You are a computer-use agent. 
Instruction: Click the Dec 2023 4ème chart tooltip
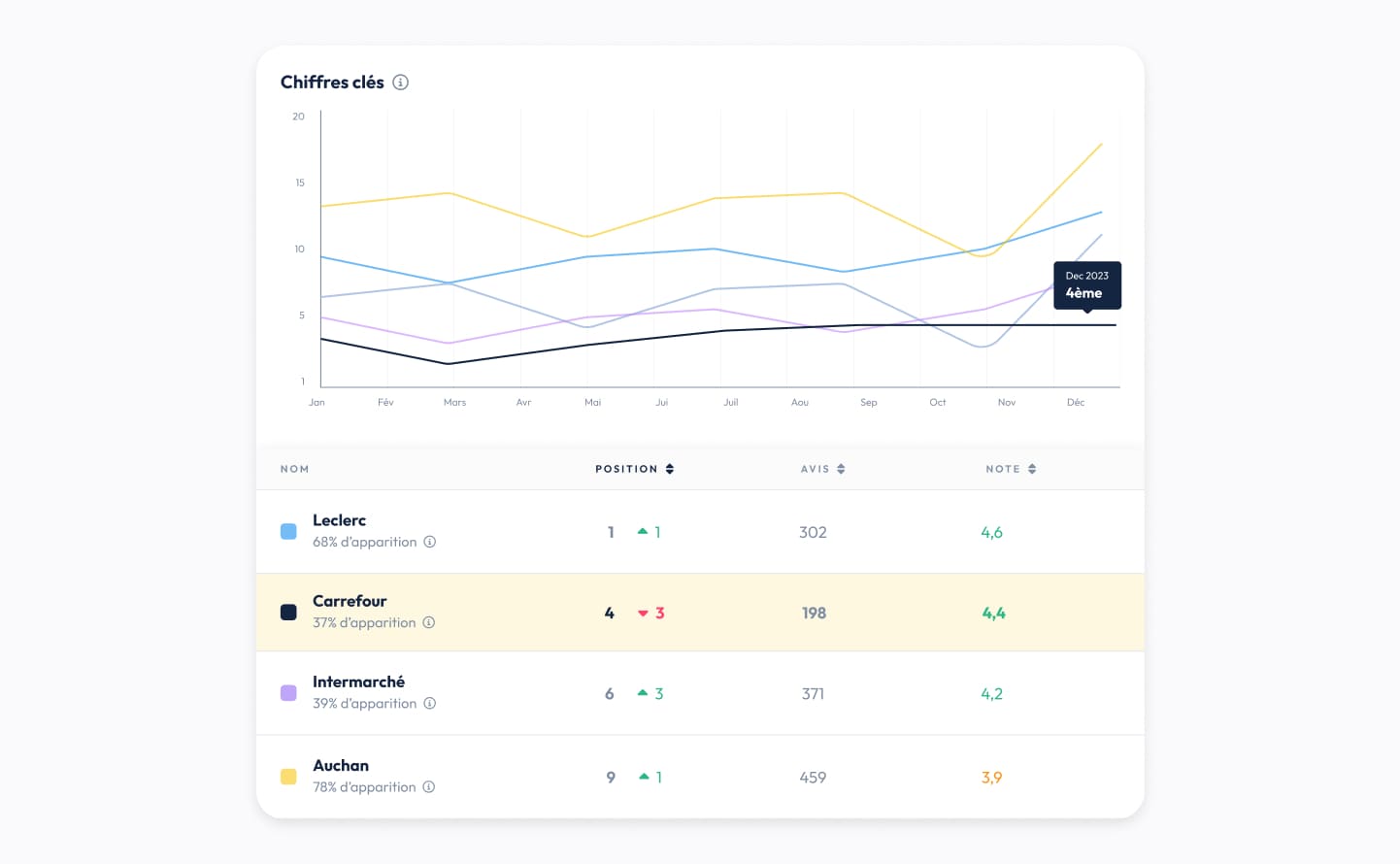(1087, 285)
